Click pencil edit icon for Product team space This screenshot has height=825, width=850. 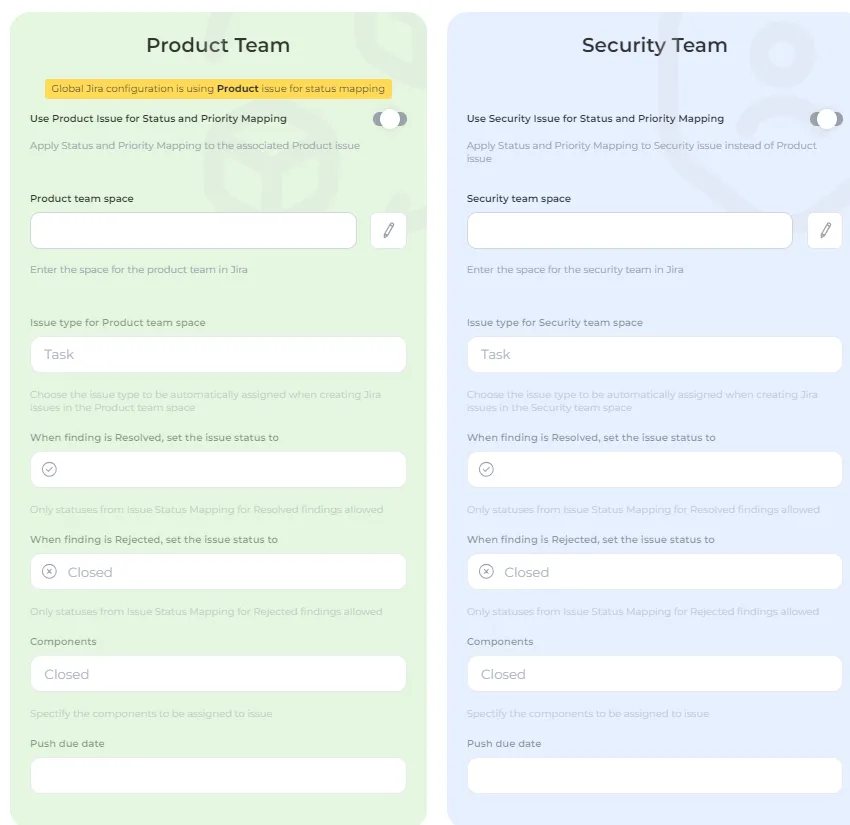388,230
